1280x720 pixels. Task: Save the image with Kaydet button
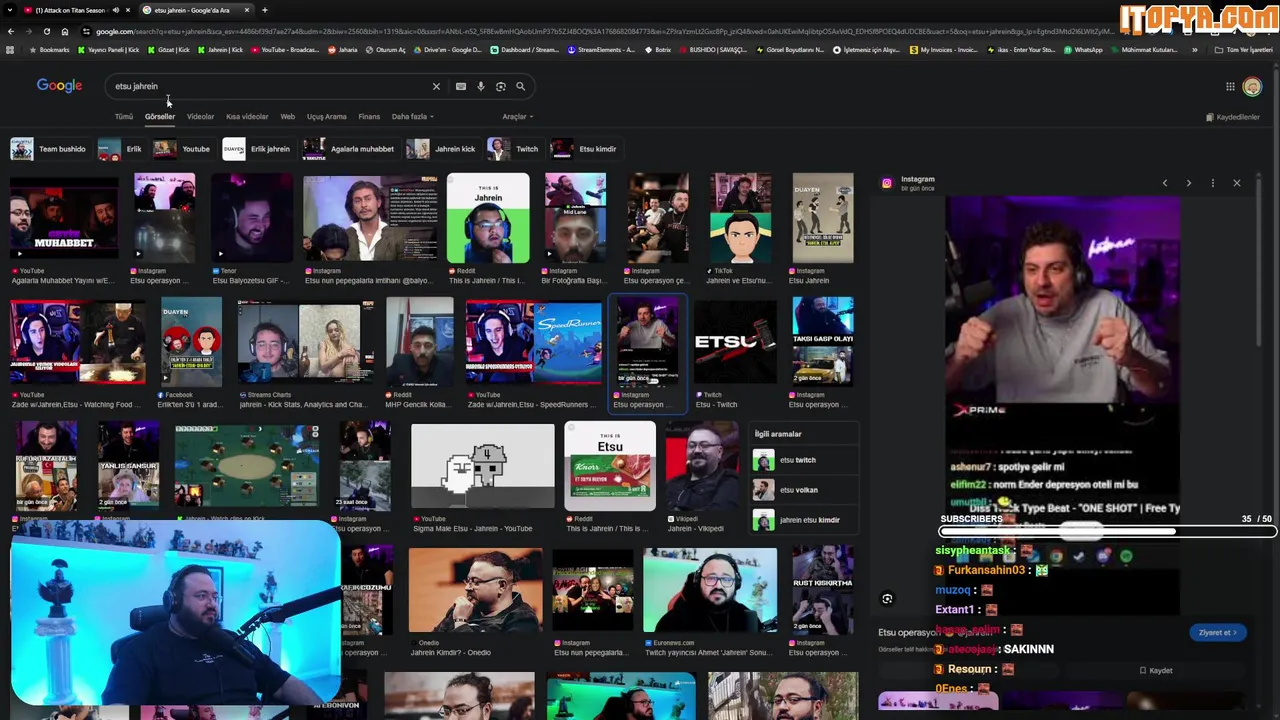[x=1155, y=671]
